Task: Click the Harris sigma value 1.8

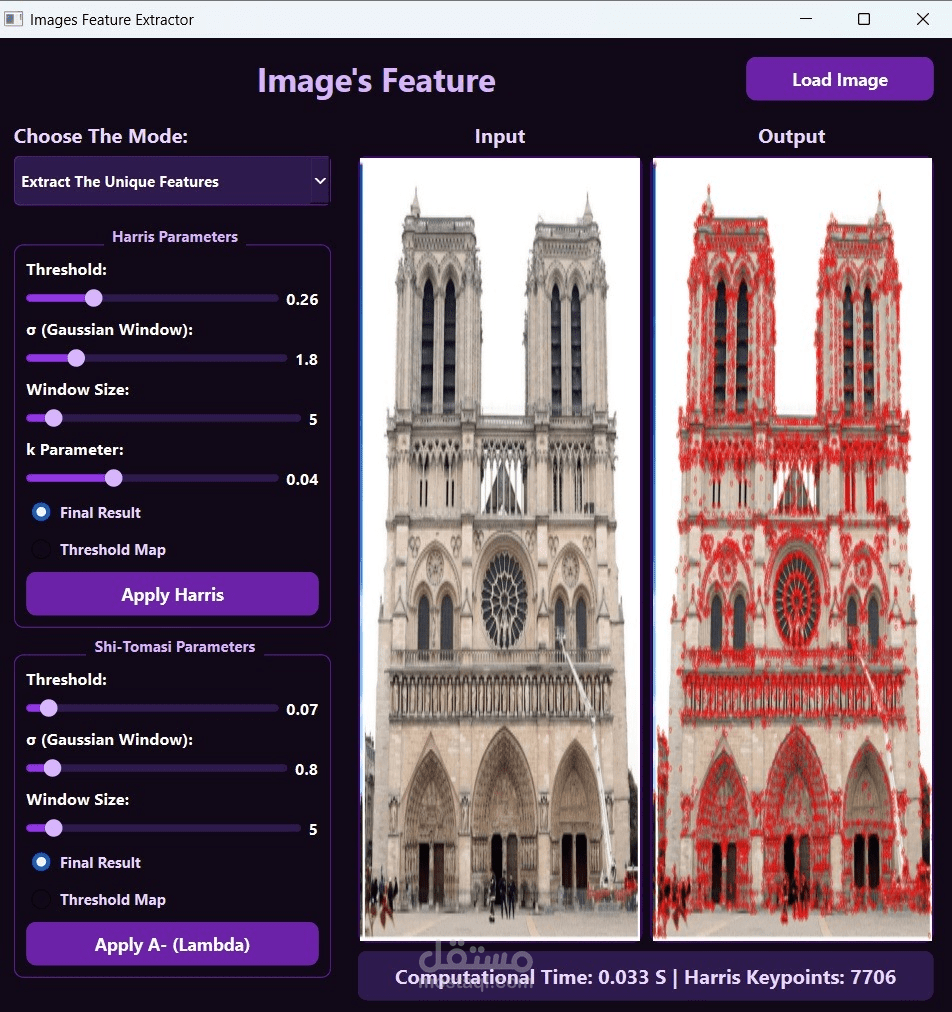Action: [307, 359]
